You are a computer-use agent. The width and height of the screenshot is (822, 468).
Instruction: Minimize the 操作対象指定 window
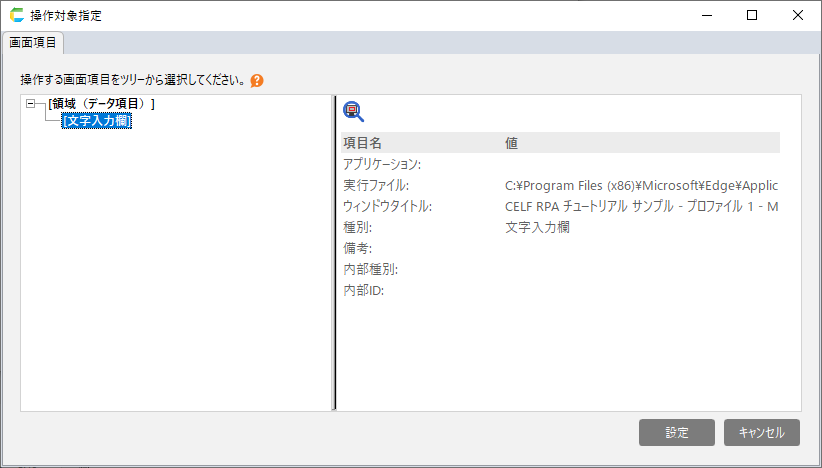click(705, 16)
